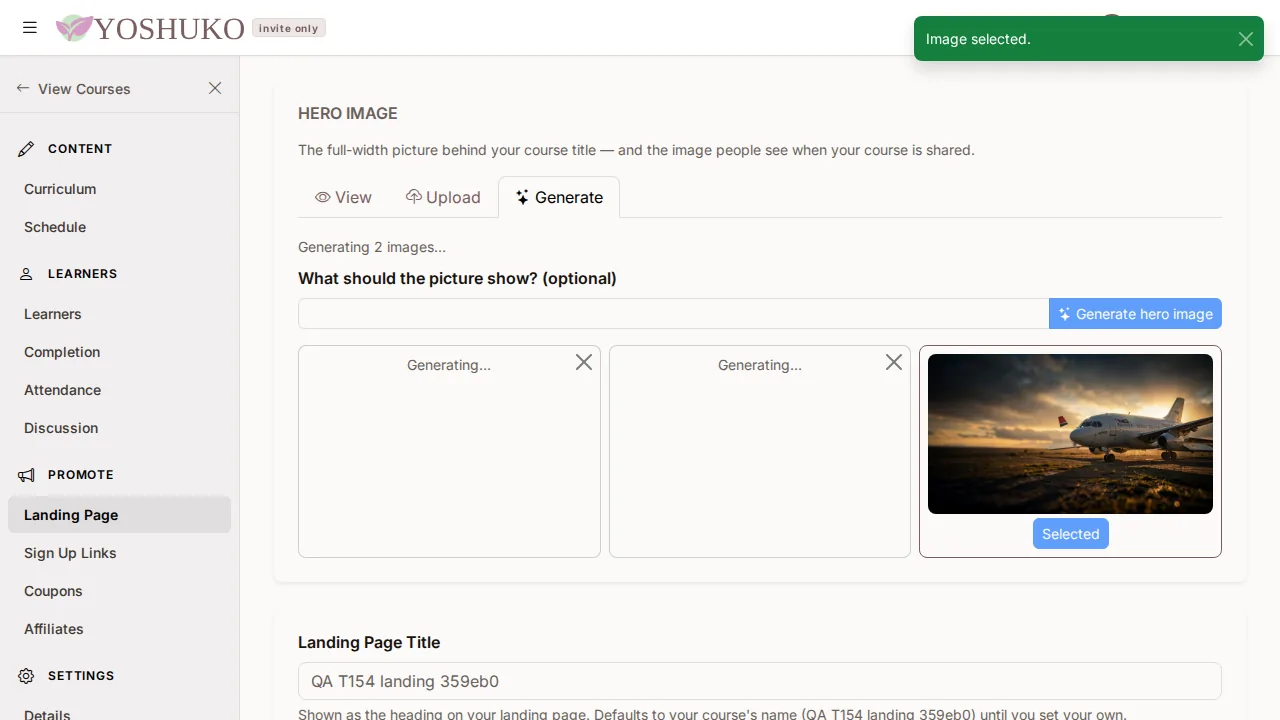The height and width of the screenshot is (720, 1280).
Task: Switch to the Upload tab
Action: pyautogui.click(x=443, y=197)
